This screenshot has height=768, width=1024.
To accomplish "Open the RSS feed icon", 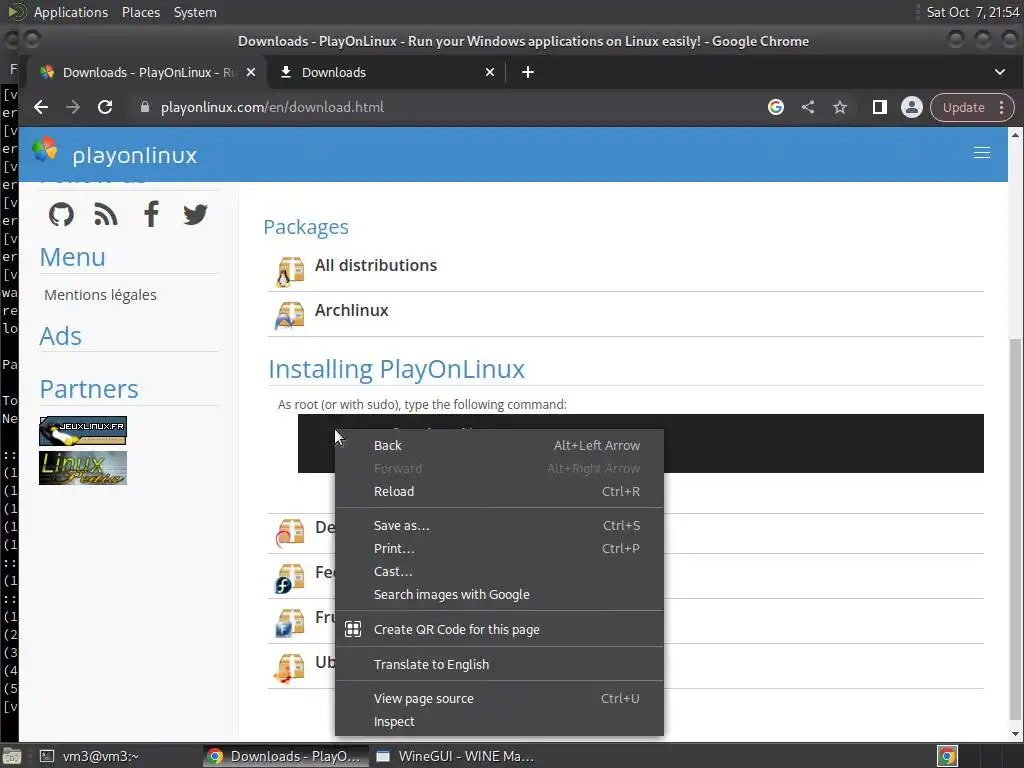I will 106,214.
